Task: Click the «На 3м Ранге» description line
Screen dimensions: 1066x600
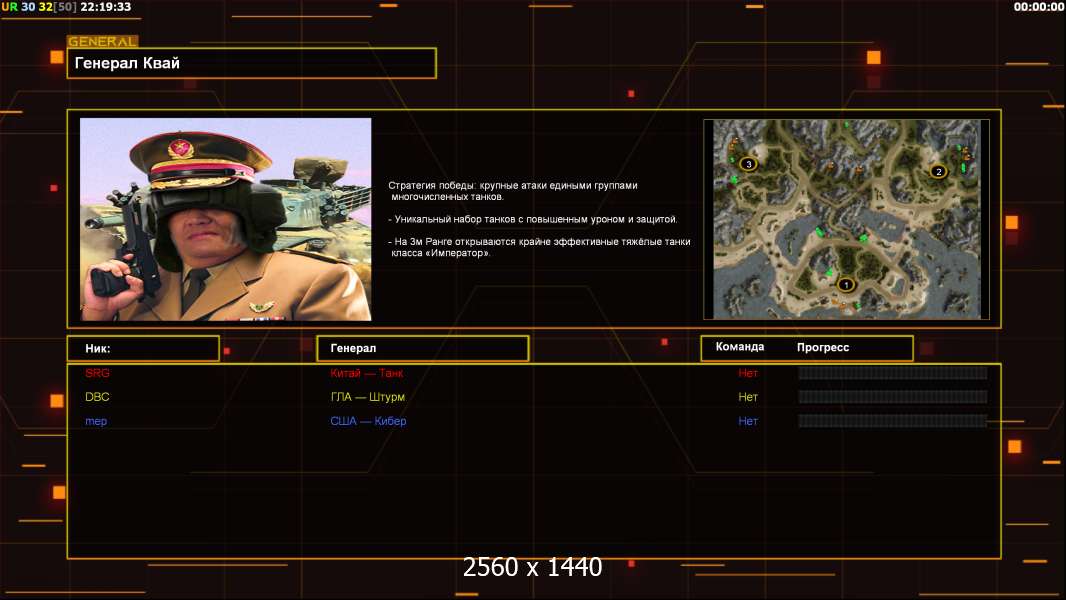Action: pyautogui.click(x=539, y=247)
